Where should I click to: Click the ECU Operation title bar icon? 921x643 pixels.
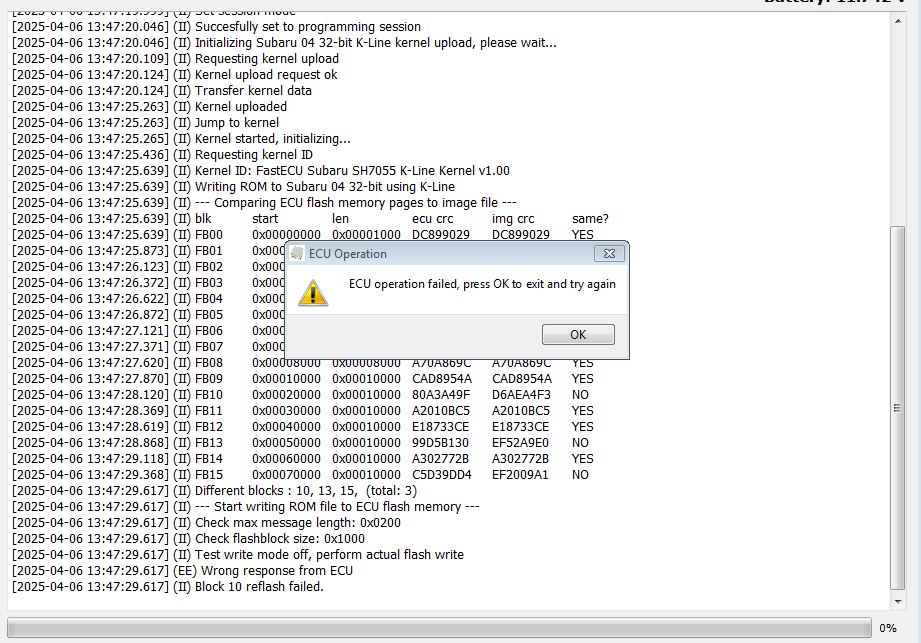coord(297,254)
